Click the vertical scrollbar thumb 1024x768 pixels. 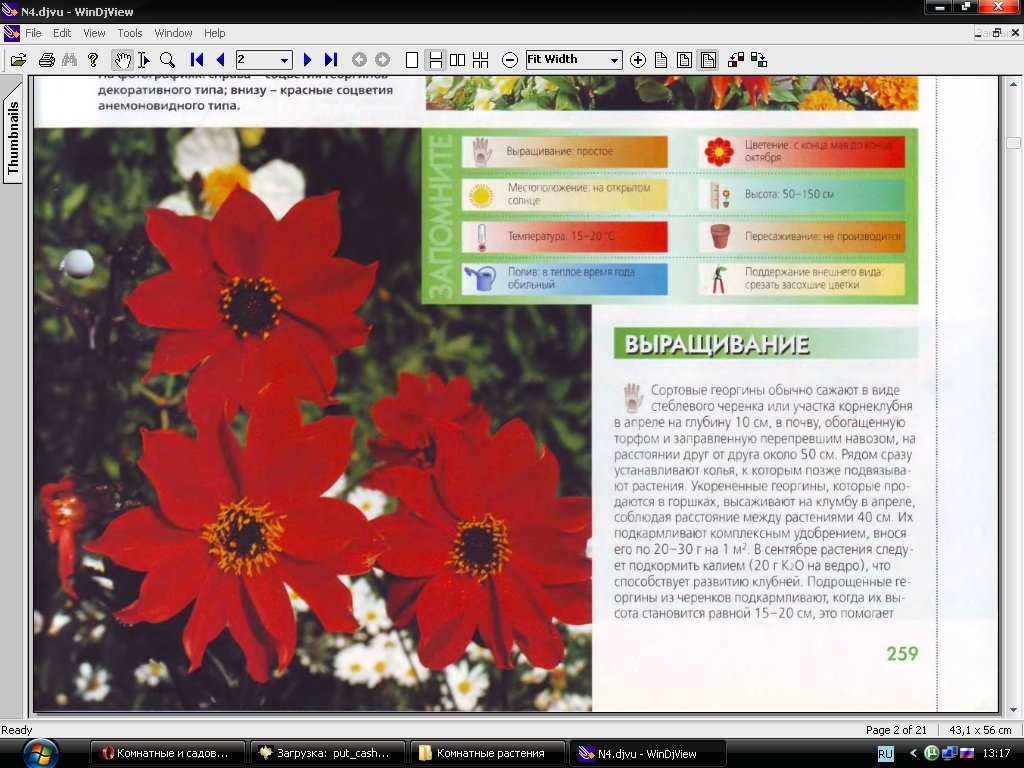1013,143
